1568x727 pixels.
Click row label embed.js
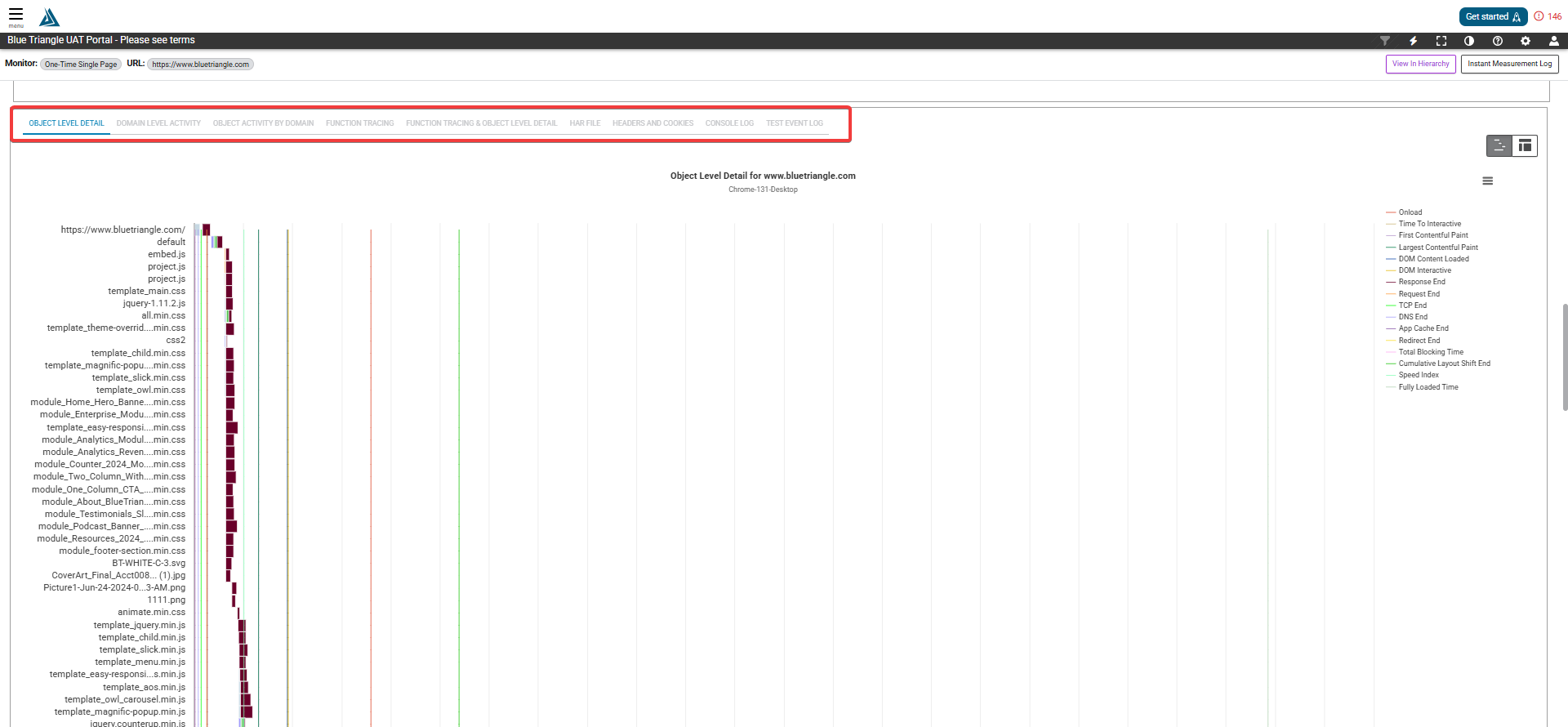(167, 254)
